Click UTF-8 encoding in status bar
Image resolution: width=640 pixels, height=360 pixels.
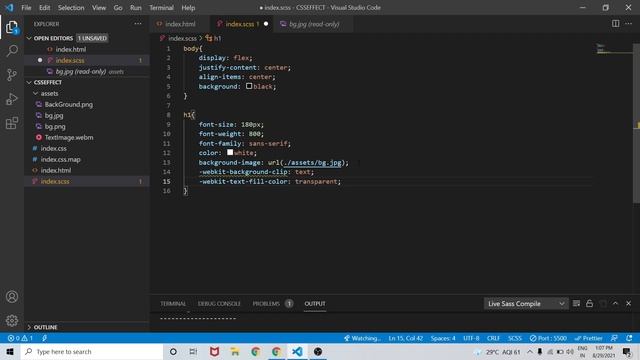click(471, 338)
